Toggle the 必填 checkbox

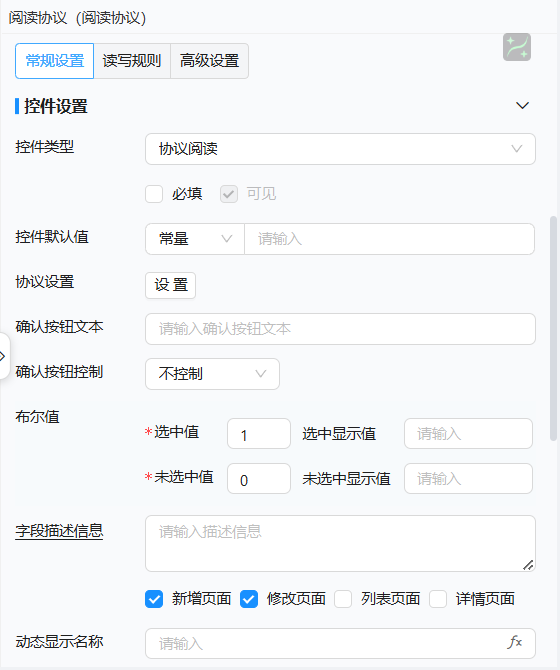click(x=154, y=194)
